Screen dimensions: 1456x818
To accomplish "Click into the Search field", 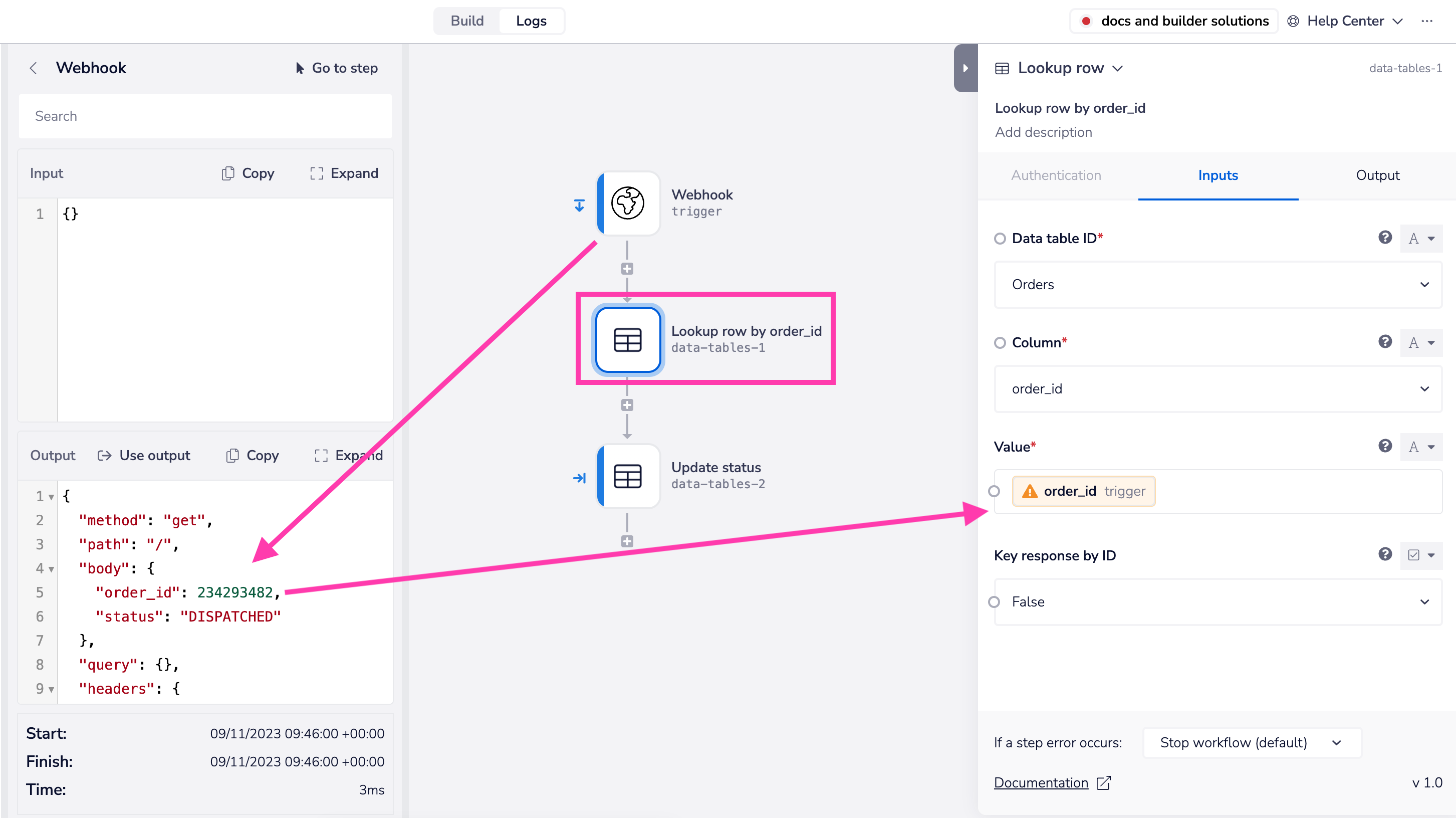I will (205, 116).
